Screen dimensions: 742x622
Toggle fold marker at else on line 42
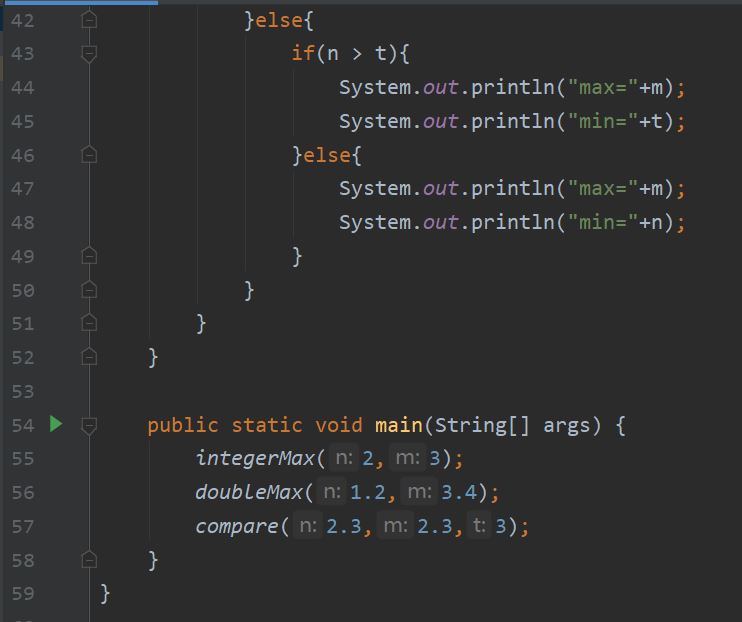[x=89, y=20]
